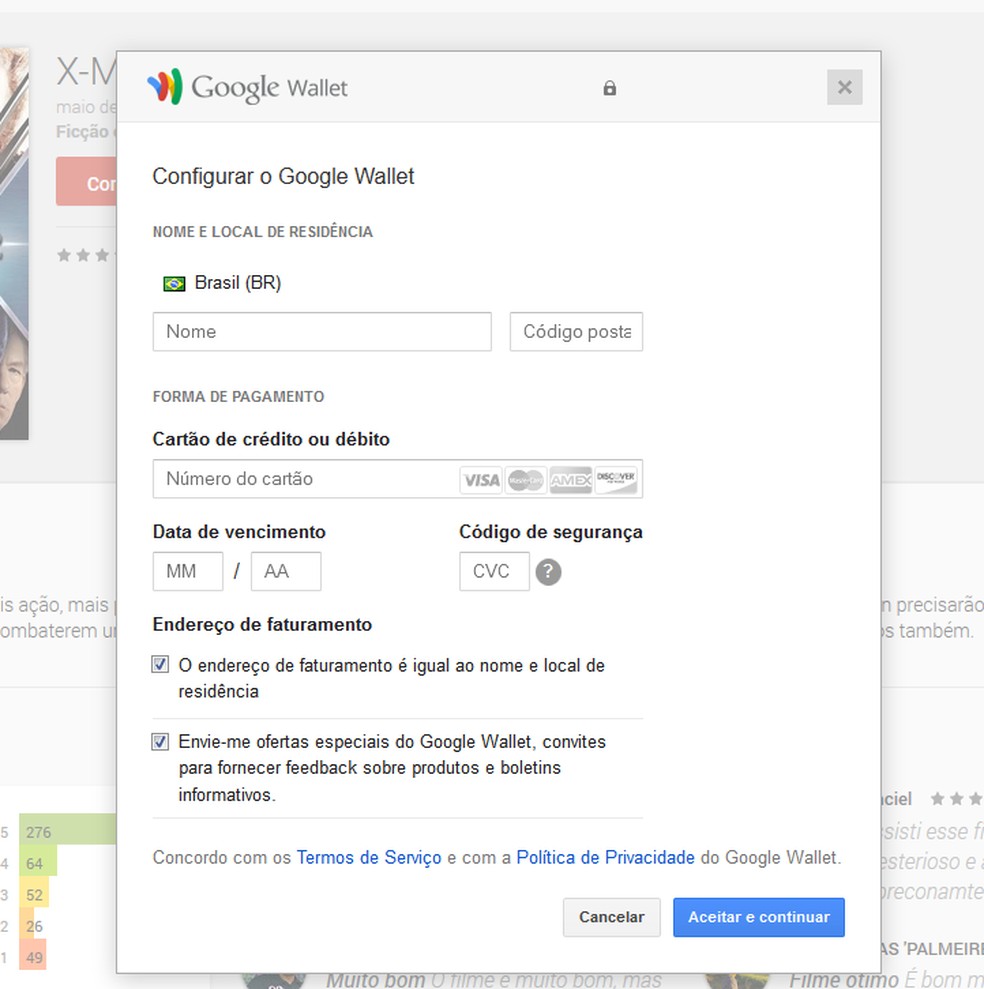Click the AA expiration year field
This screenshot has width=984, height=989.
click(286, 571)
